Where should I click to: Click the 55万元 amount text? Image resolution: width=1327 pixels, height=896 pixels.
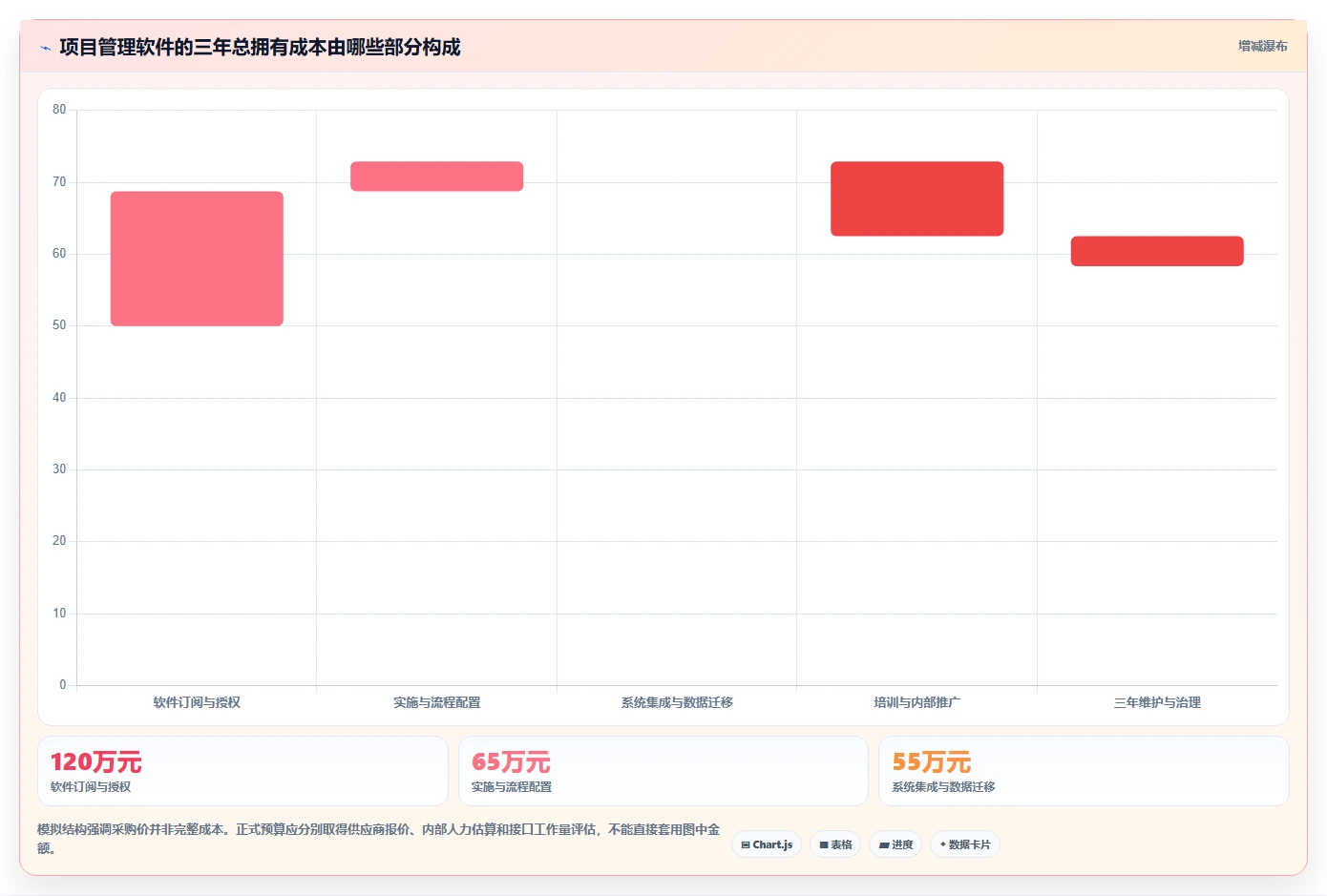931,762
